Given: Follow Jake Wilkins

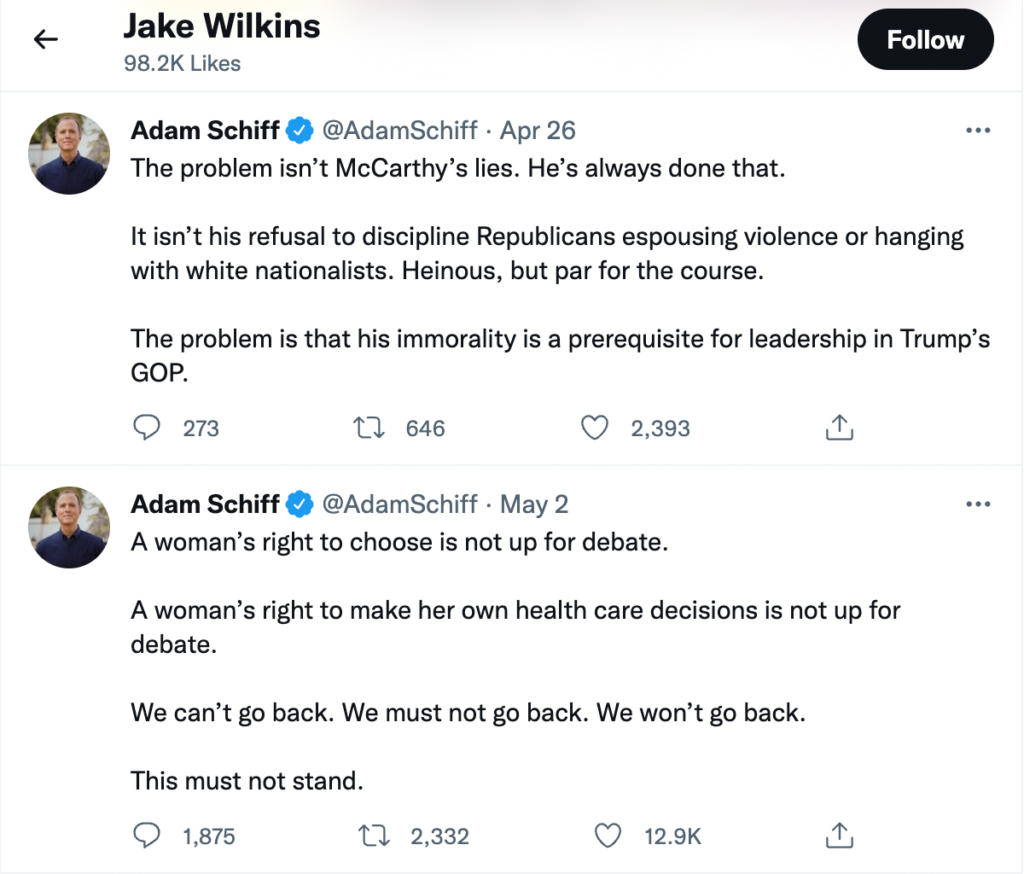Looking at the screenshot, I should point(925,40).
